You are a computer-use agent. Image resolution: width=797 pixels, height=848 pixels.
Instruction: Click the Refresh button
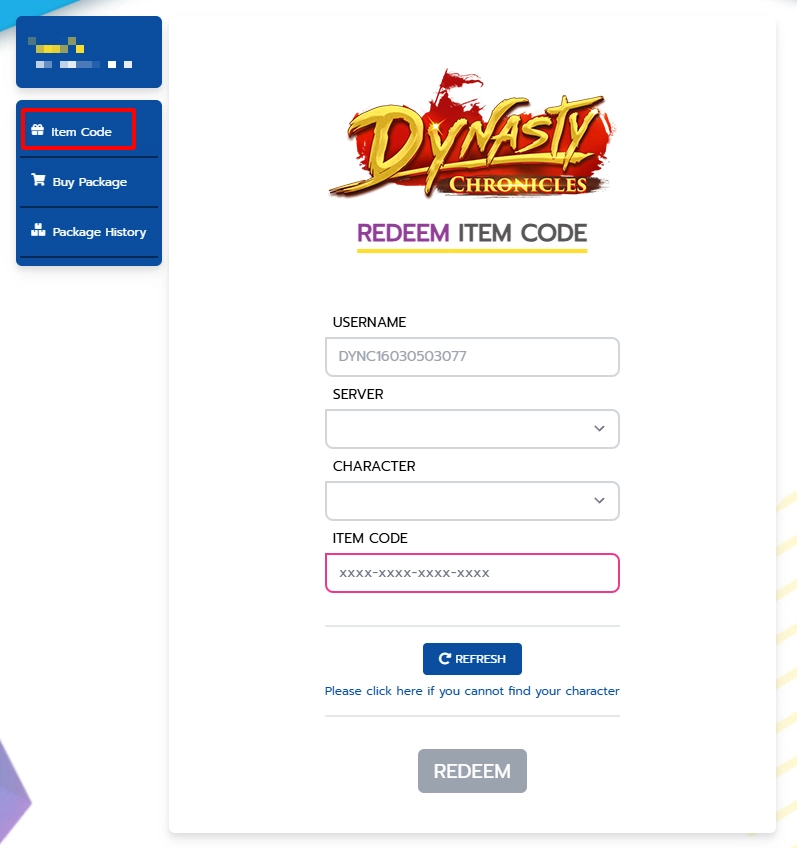pyautogui.click(x=472, y=659)
